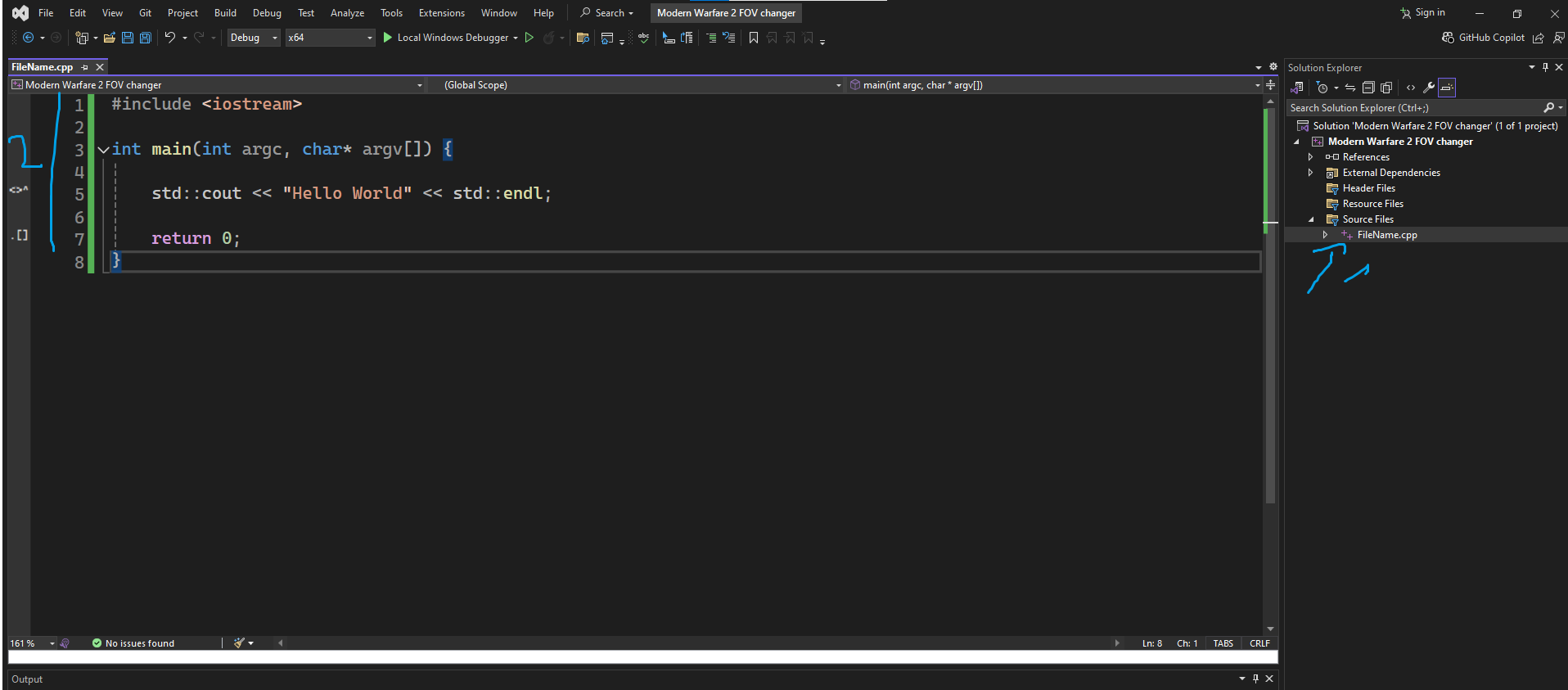Open Properties wrench icon in Solution Explorer
This screenshot has height=690, width=1568.
click(x=1429, y=88)
